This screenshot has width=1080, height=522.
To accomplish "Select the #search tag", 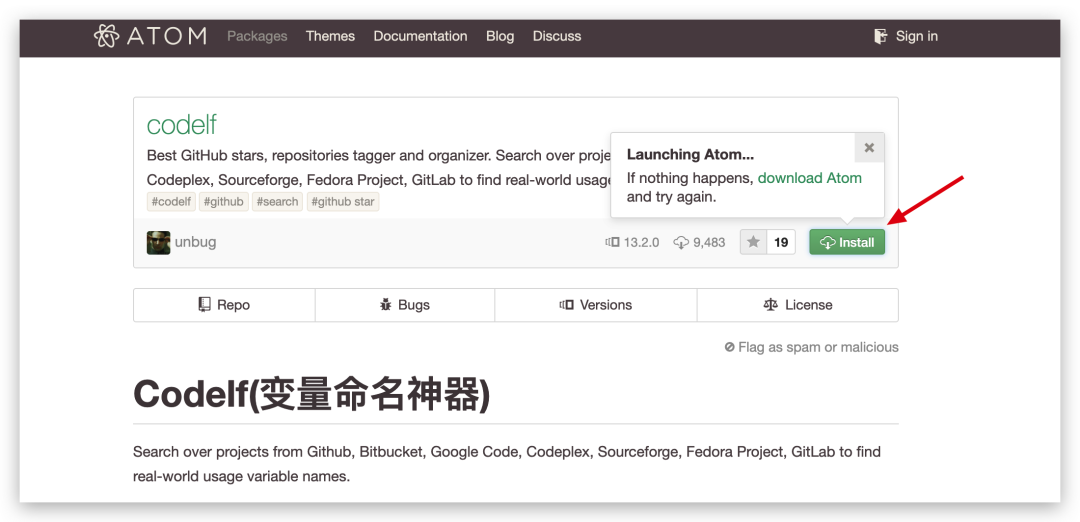I will [278, 202].
